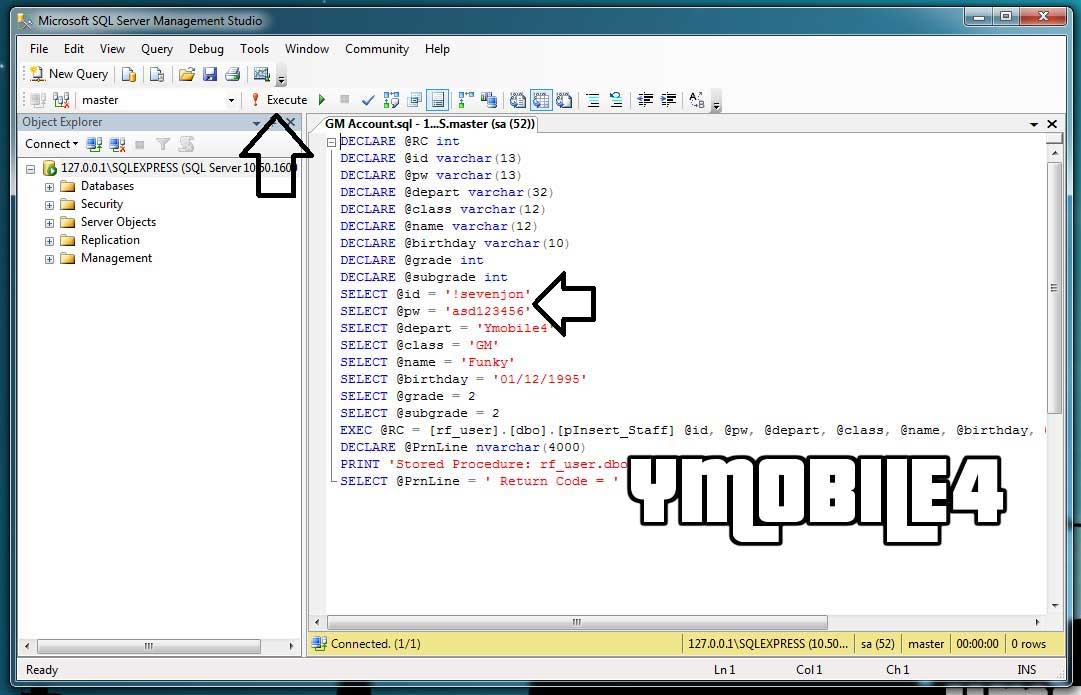Select Results to Grid output mode

coord(540,101)
